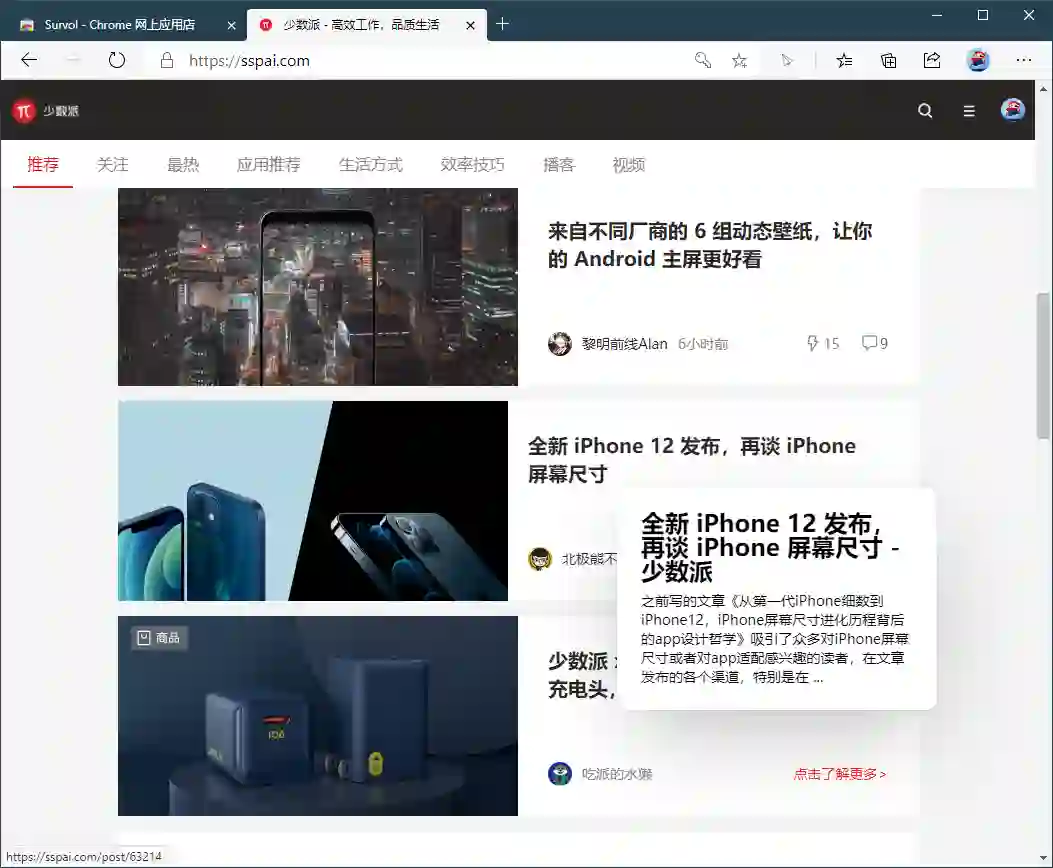Click the vertical page scrollbar thumb
Screen dimensions: 1053x868
tap(1043, 366)
